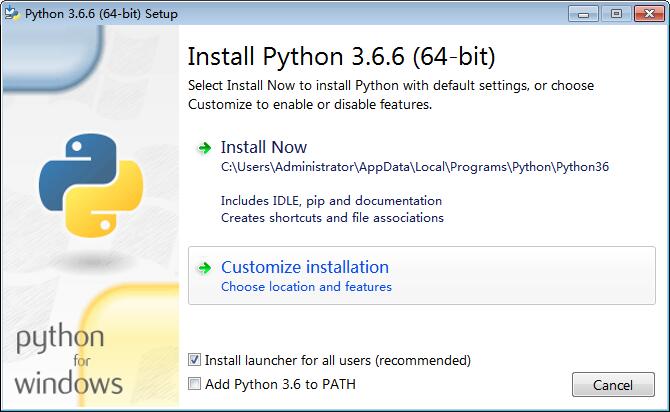Start installation with Install Now
The image size is (670, 412).
264,147
